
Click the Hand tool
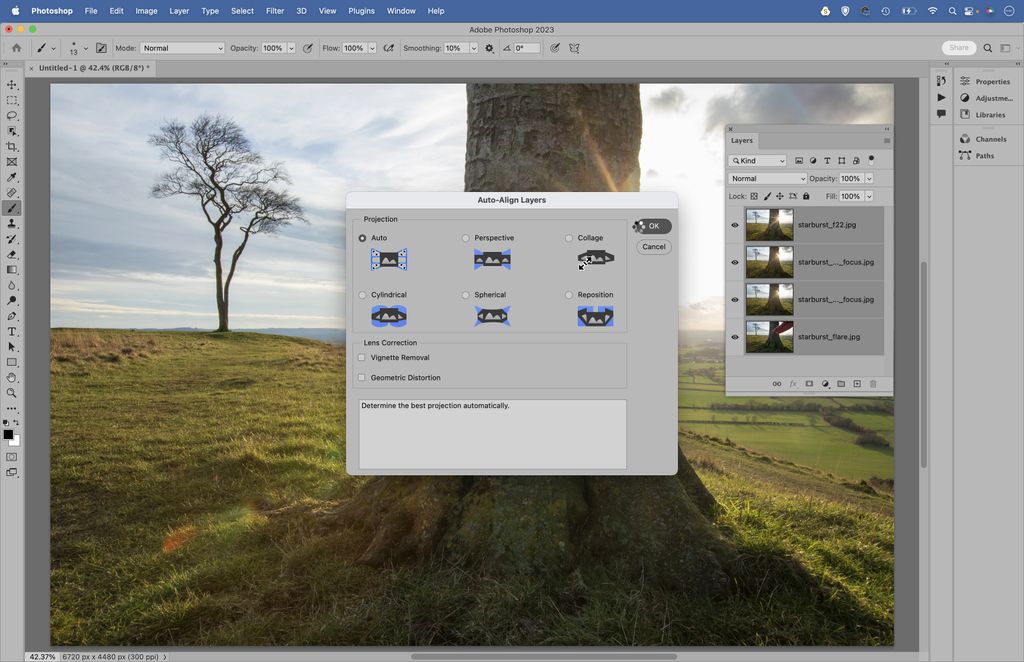12,378
